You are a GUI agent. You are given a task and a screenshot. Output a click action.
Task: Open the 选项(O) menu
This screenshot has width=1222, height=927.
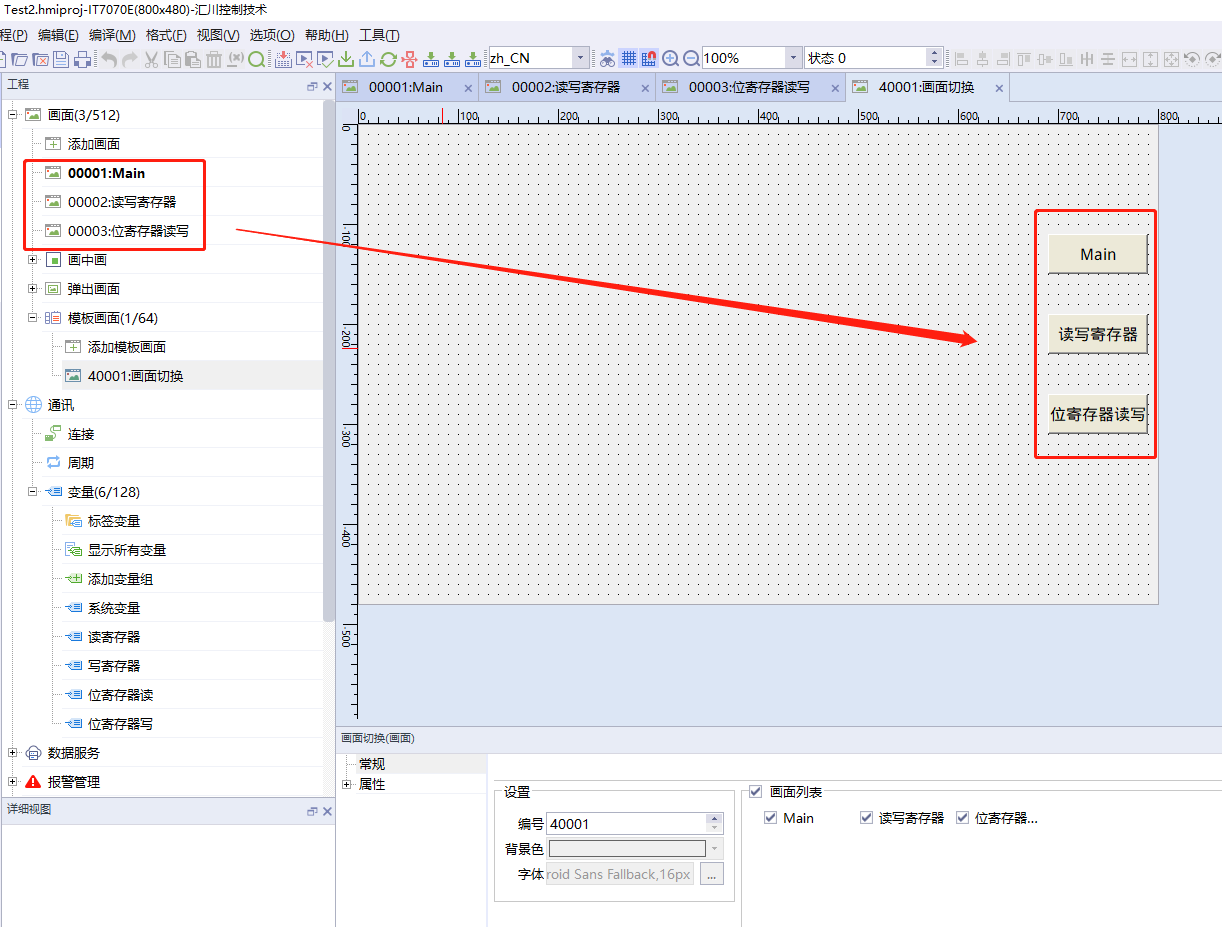pos(272,35)
